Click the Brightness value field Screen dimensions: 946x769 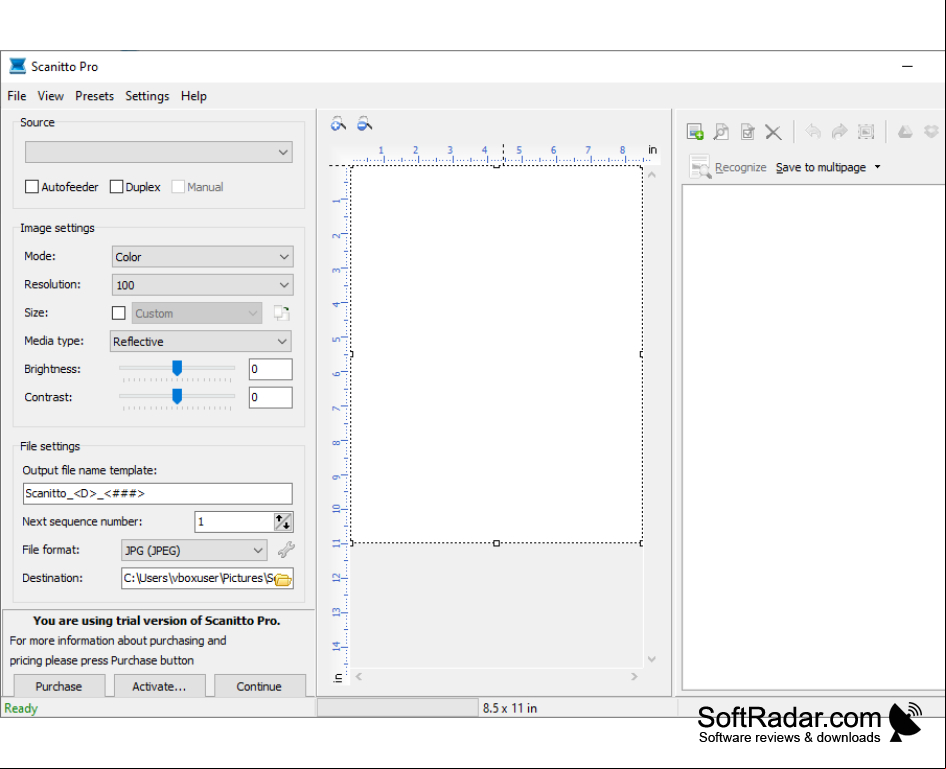pos(270,369)
